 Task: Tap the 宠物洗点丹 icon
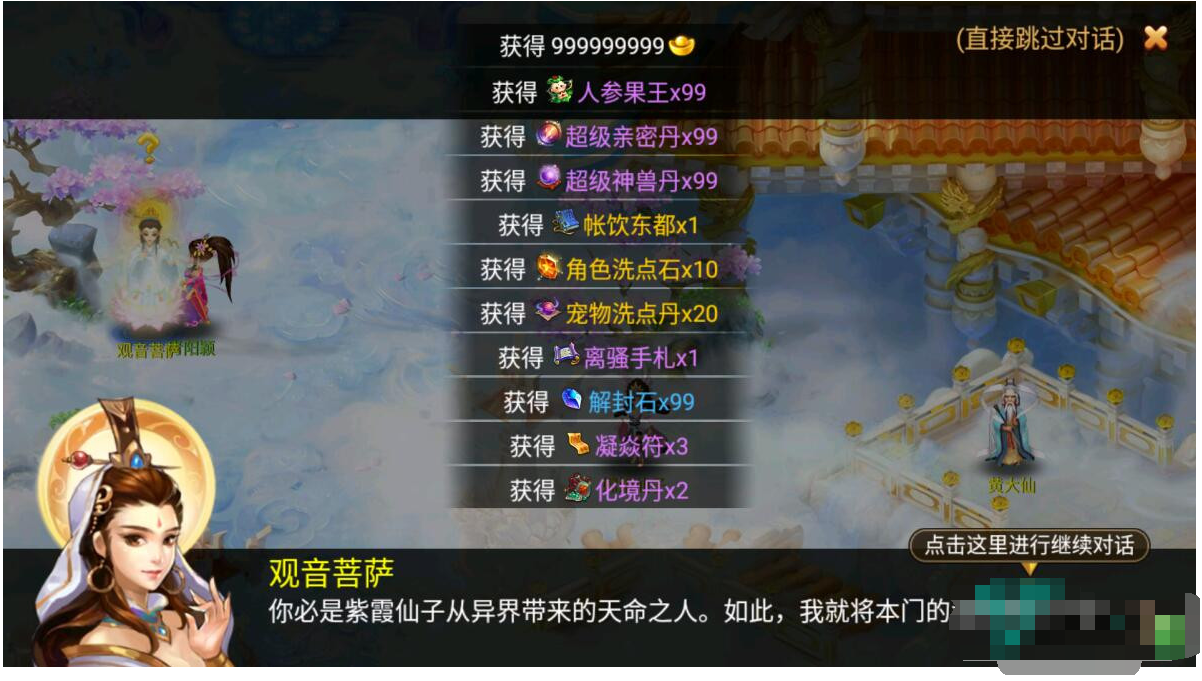point(549,312)
